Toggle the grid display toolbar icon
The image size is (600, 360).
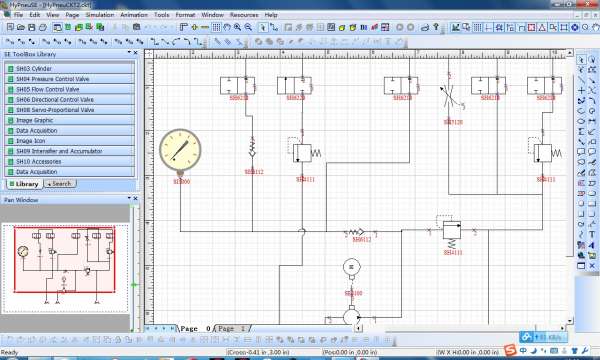[x=216, y=27]
